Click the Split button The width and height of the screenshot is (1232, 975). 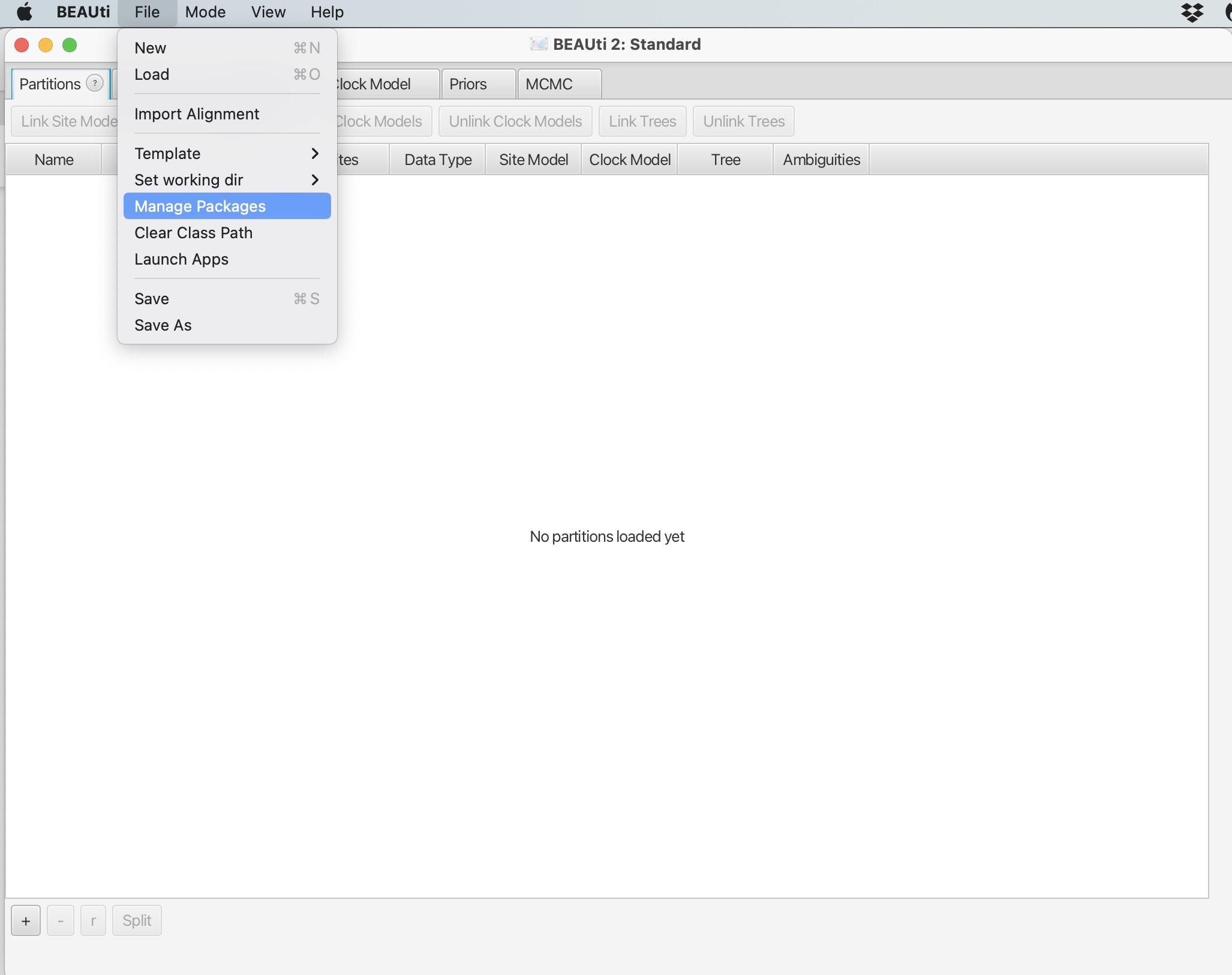pyautogui.click(x=137, y=920)
